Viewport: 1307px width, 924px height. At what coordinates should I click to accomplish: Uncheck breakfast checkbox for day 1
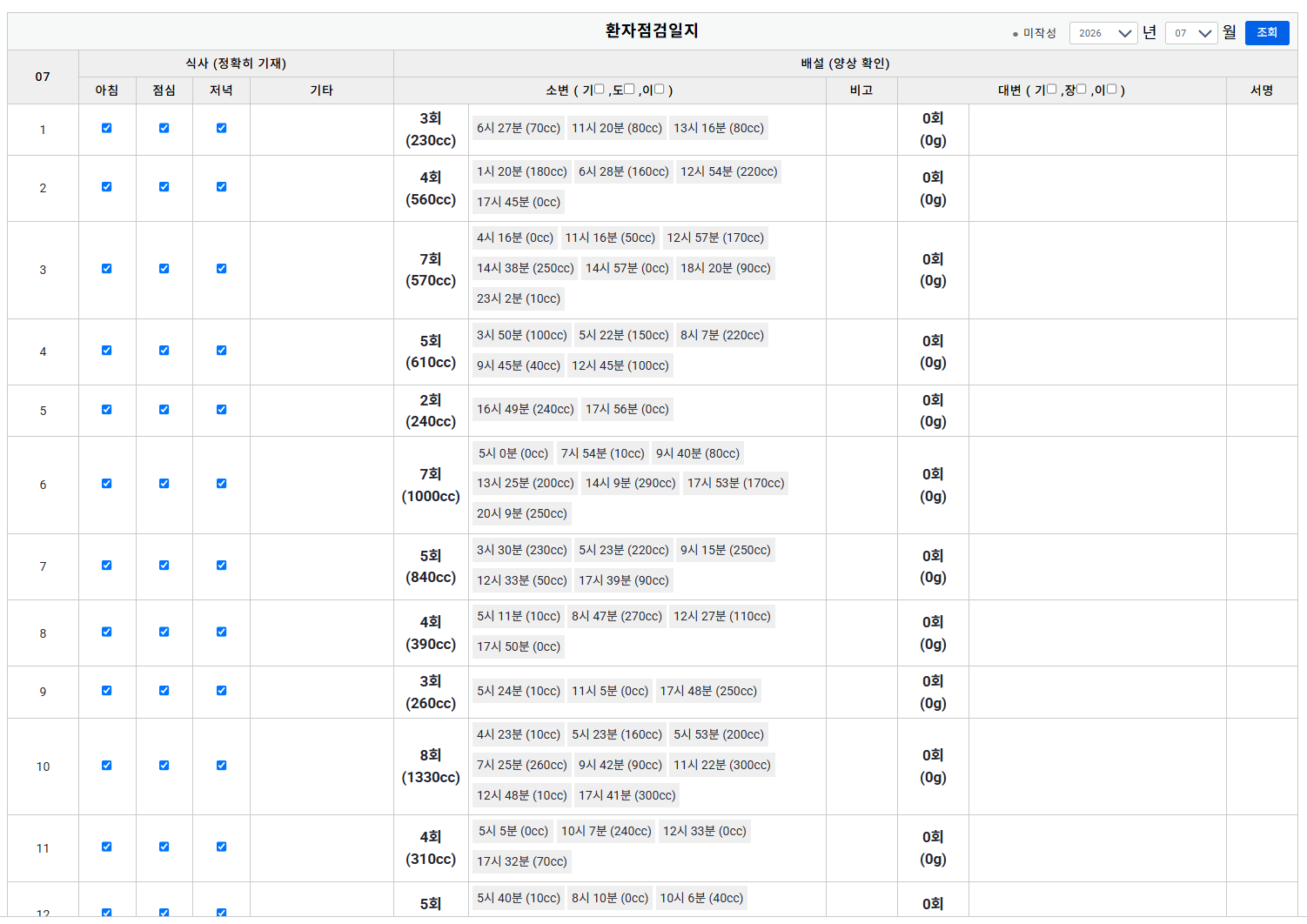point(106,128)
